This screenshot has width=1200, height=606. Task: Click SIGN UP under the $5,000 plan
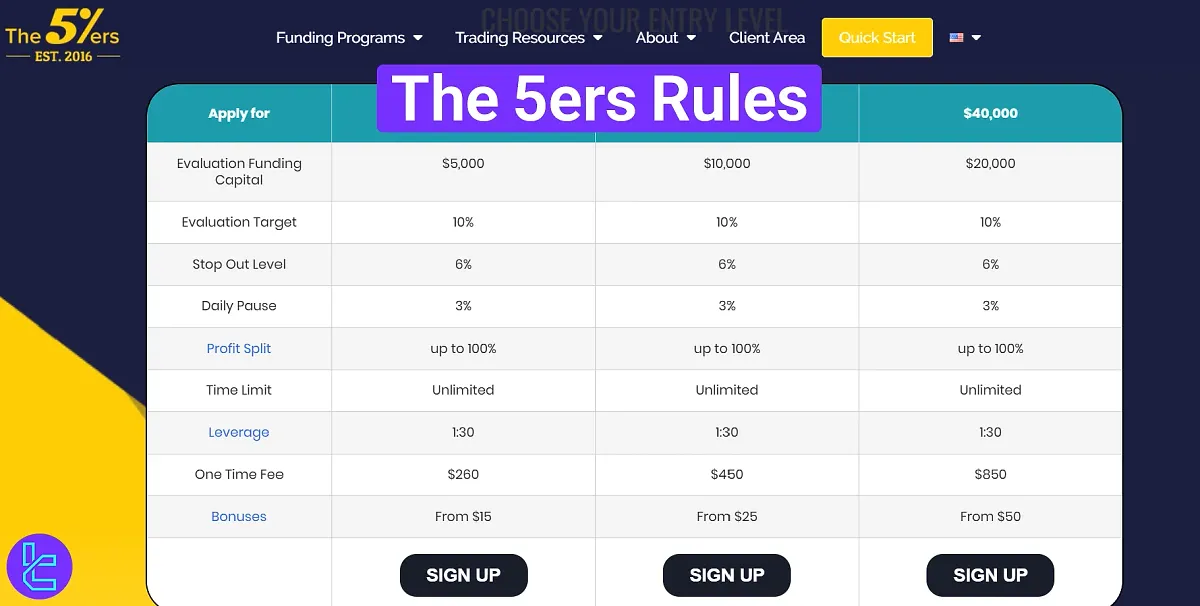(463, 575)
